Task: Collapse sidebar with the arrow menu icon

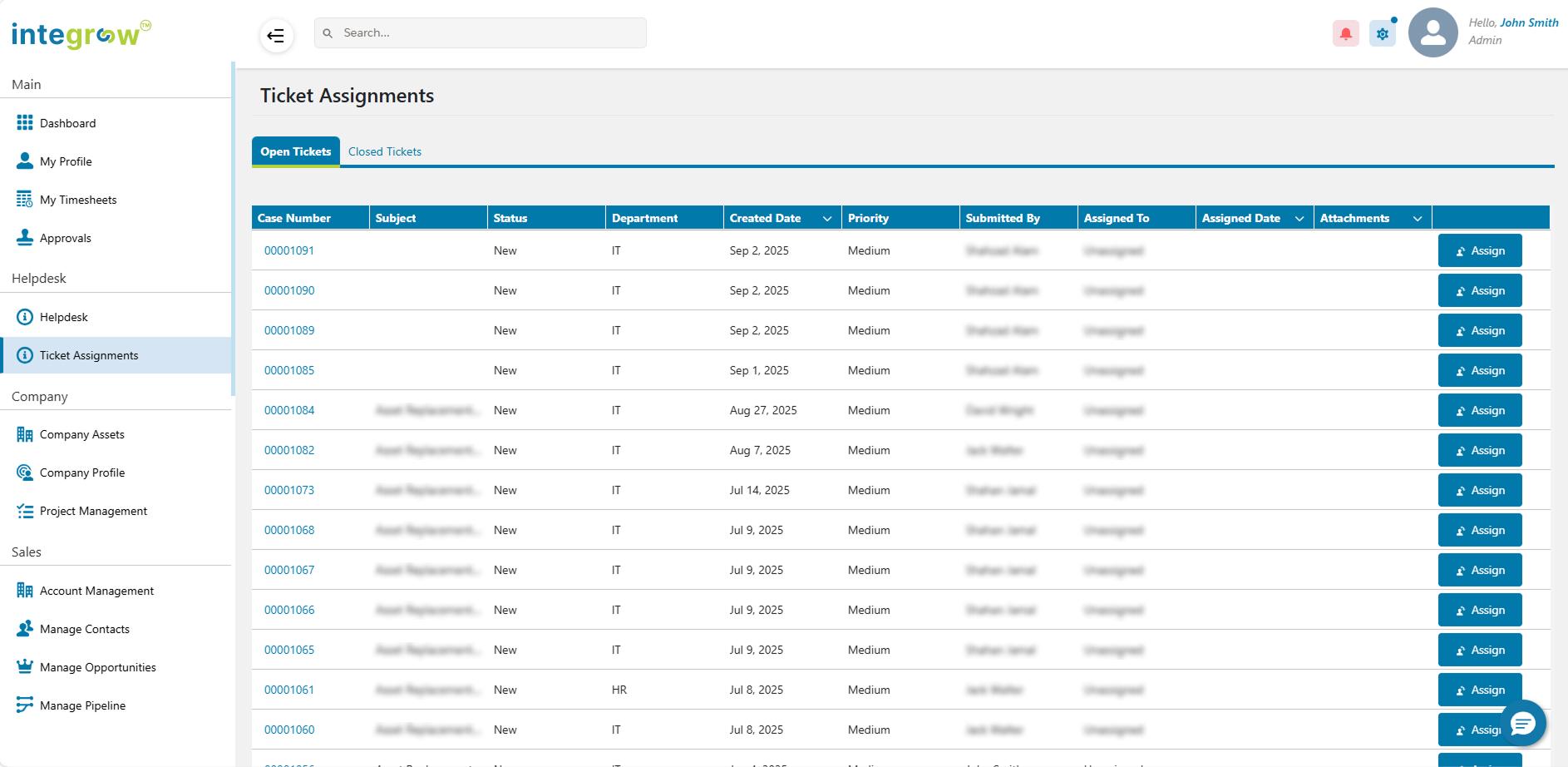Action: [276, 36]
